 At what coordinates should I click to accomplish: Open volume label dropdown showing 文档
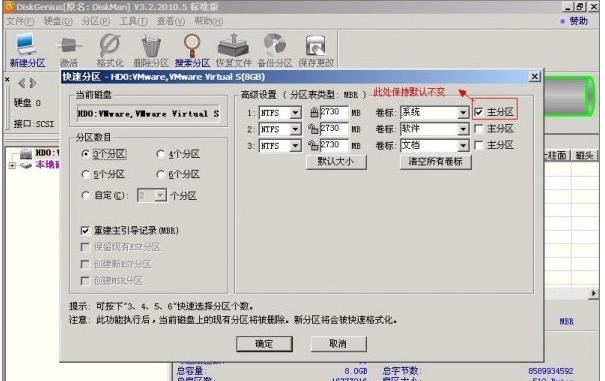(x=463, y=146)
